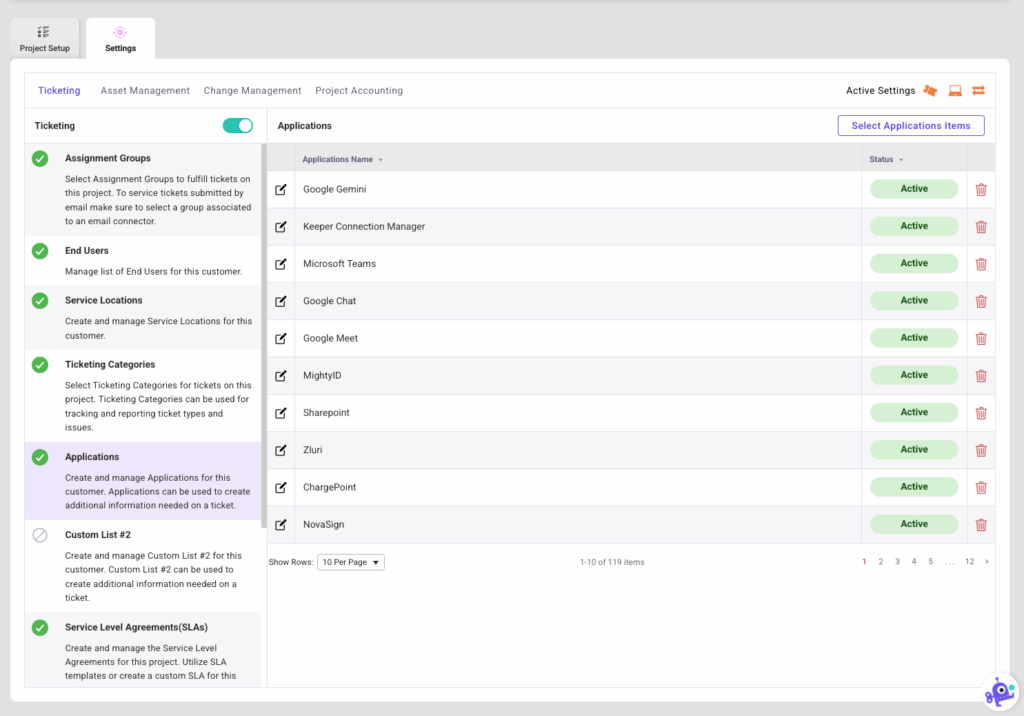Click the Select Applications Items button
Screen dimensions: 1024x716
910,125
